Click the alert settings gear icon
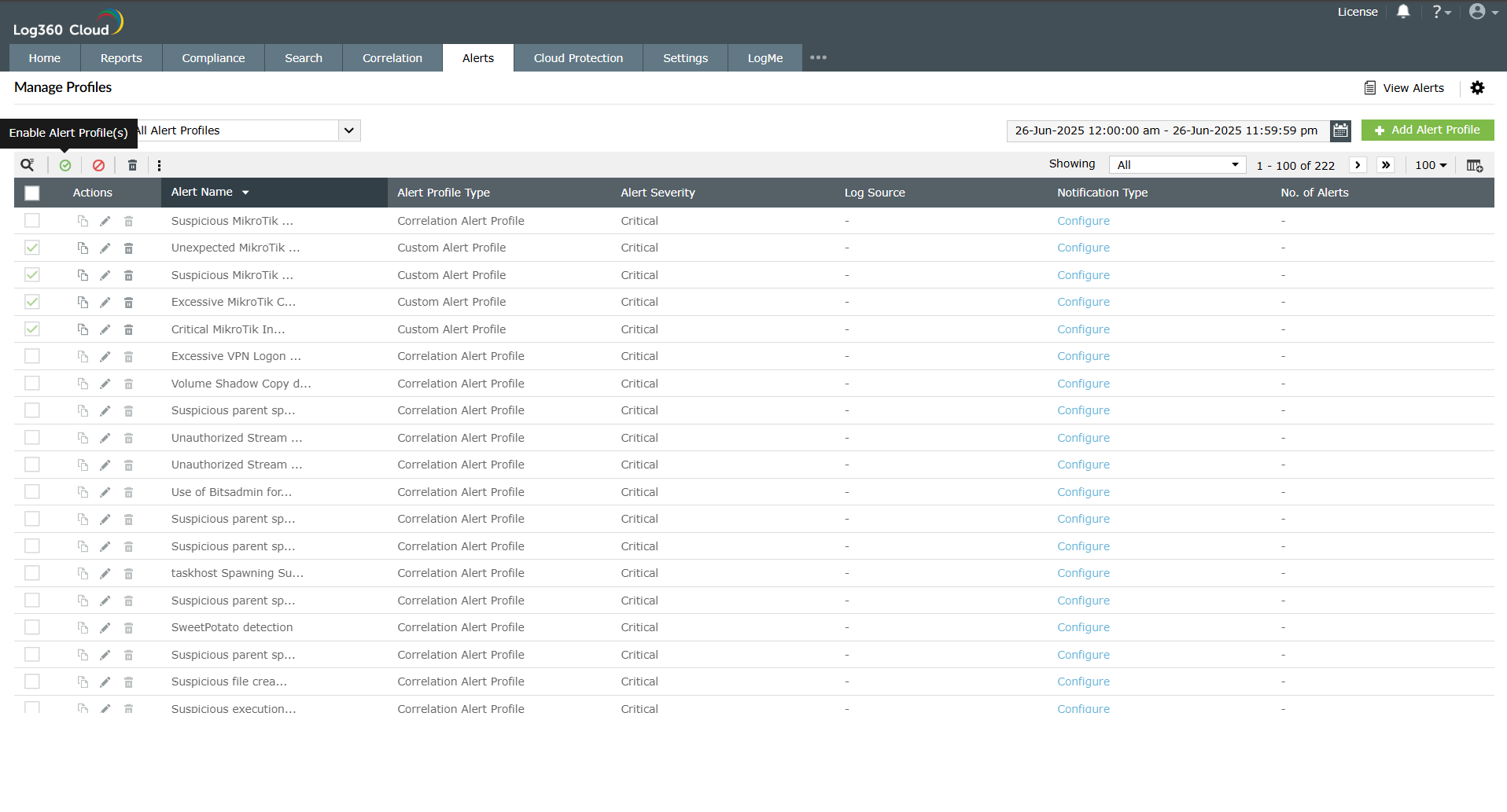1507x812 pixels. point(1477,88)
